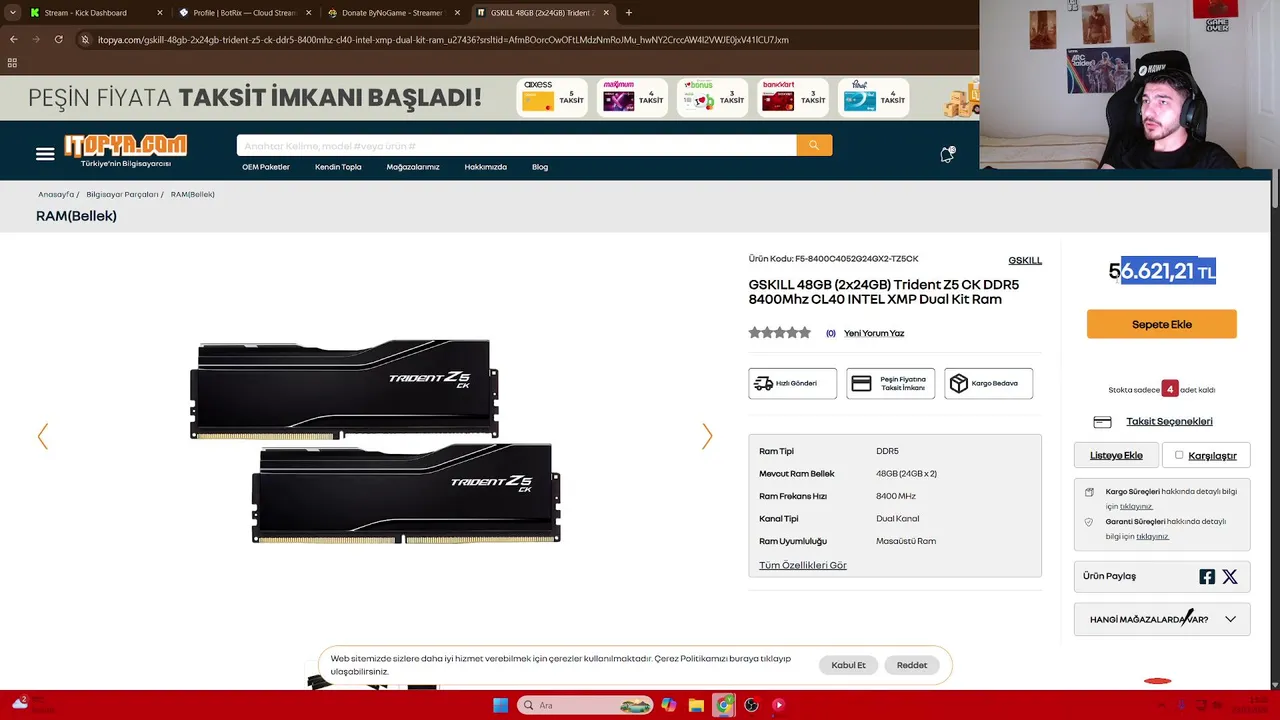Open the Mağazalarımız menu item
Image resolution: width=1280 pixels, height=720 pixels.
coord(413,167)
